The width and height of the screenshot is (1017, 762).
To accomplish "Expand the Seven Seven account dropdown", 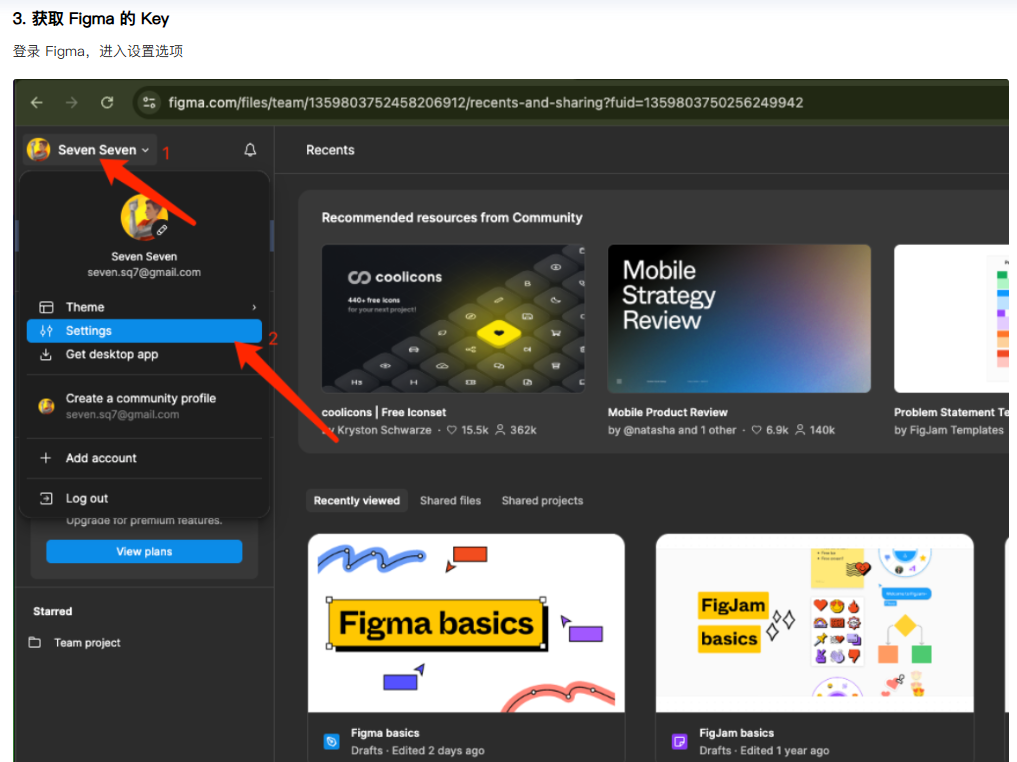I will (x=90, y=150).
